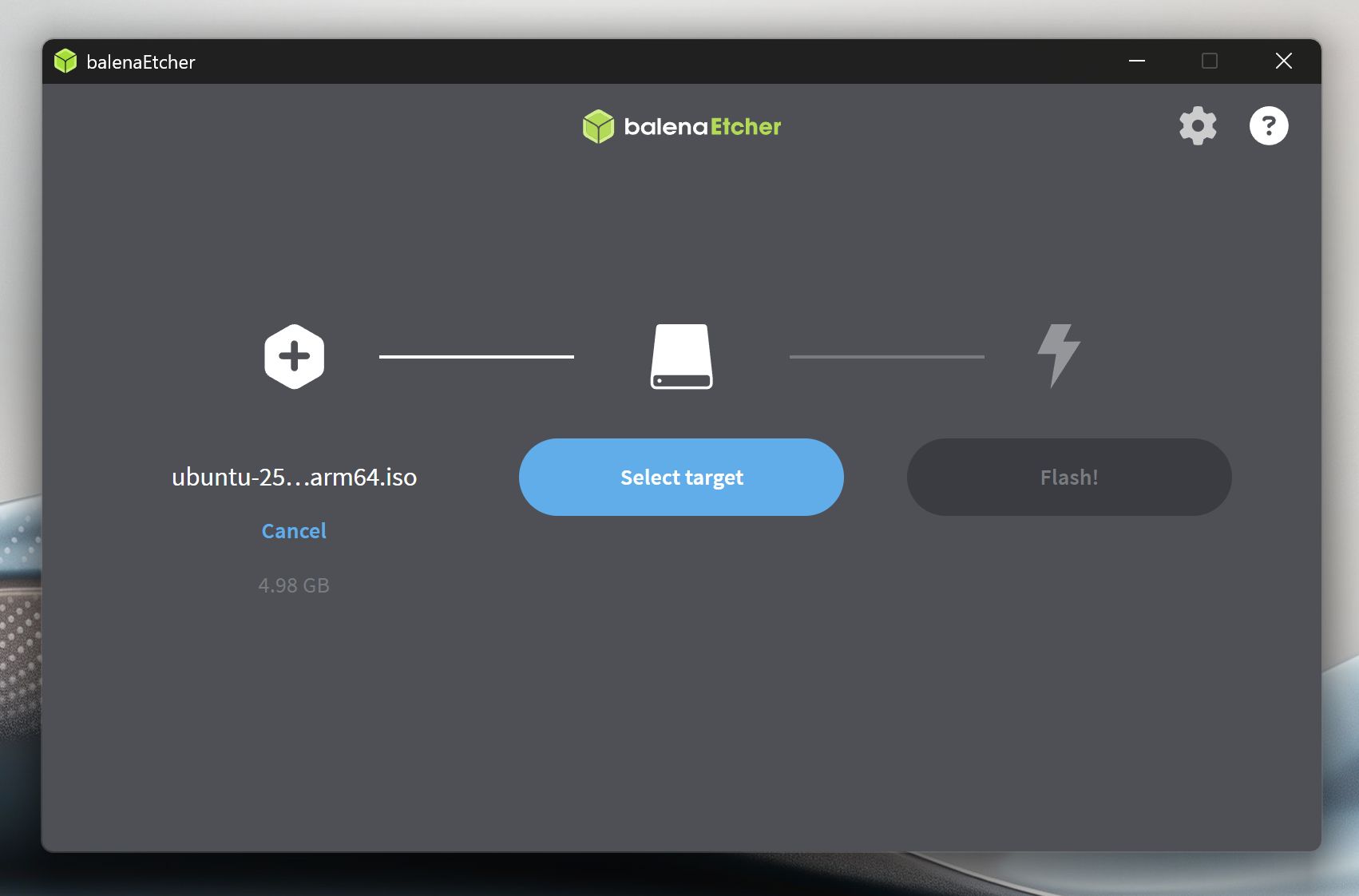The image size is (1359, 896).
Task: Open the settings gear icon
Action: (x=1197, y=125)
